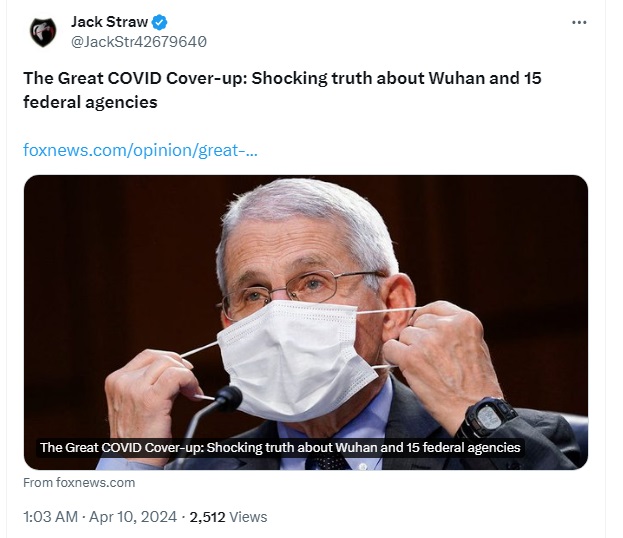The image size is (623, 538).
Task: Open the 1:03 AM timestamp
Action: (x=50, y=517)
